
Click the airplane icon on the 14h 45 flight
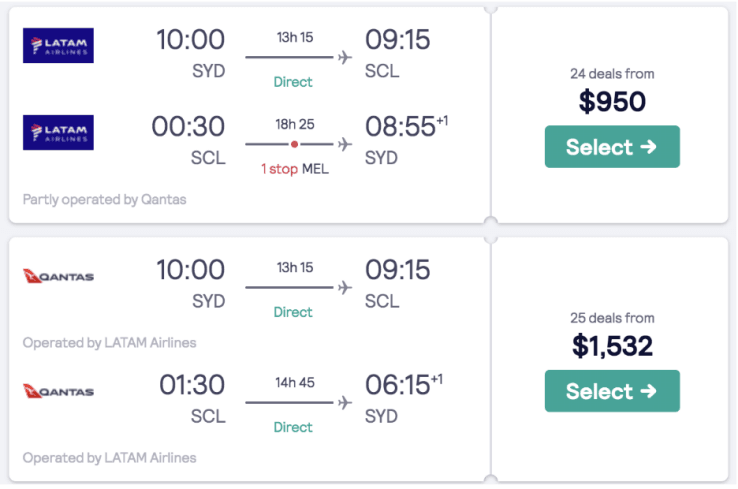[346, 402]
